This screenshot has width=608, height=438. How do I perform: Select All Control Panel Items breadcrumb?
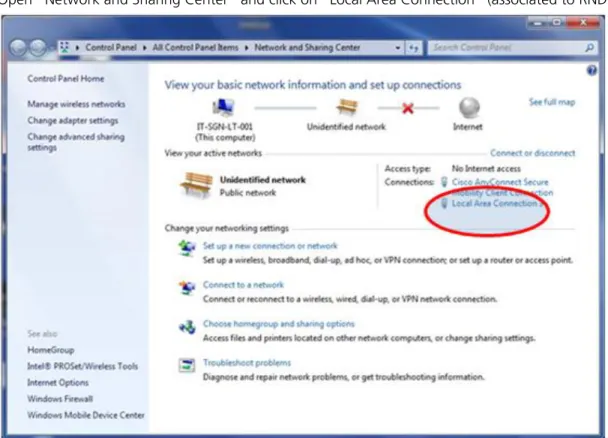(195, 47)
